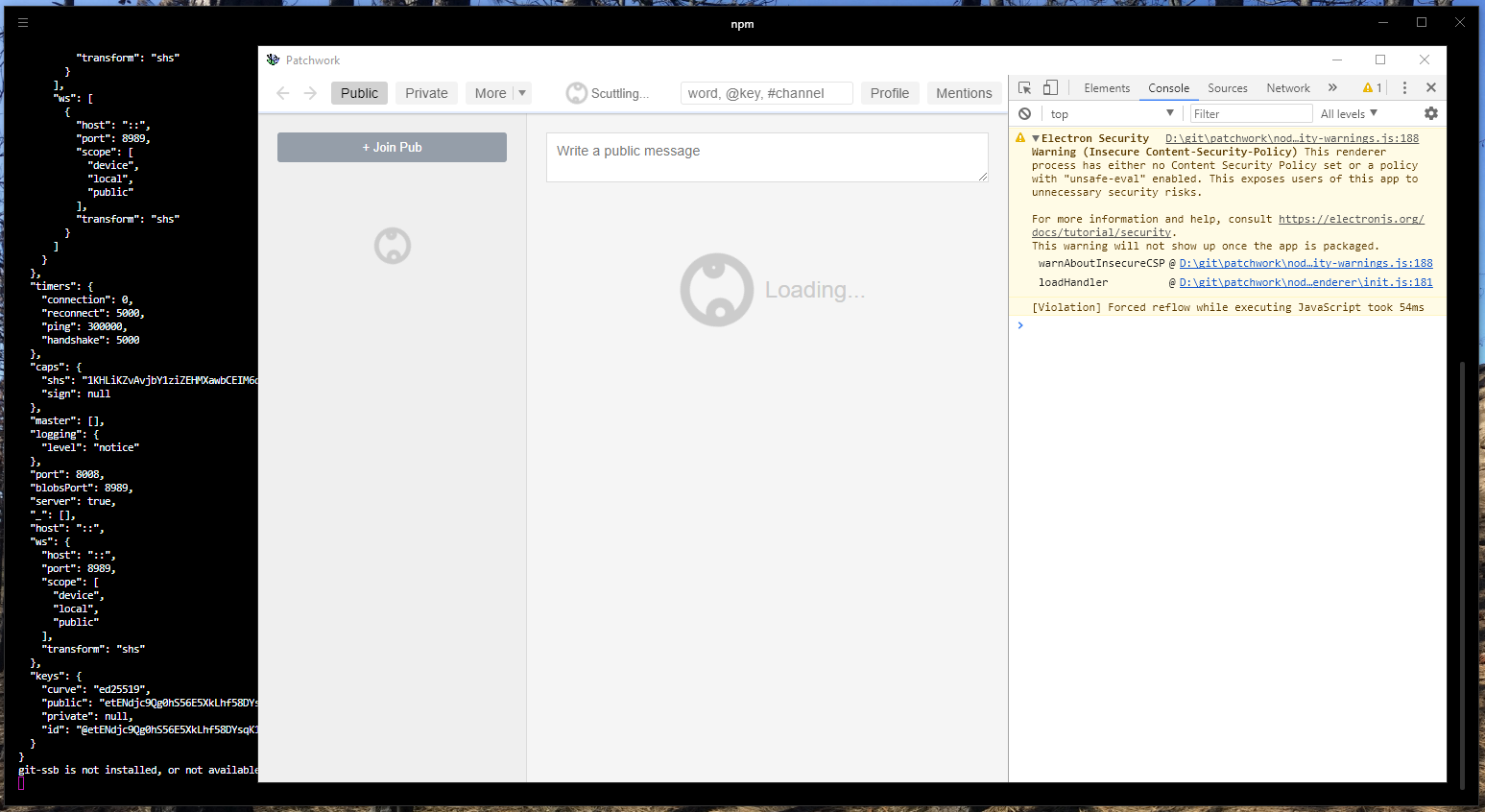Click the Violation Forced reflow message
The height and width of the screenshot is (812, 1485).
(x=1228, y=307)
